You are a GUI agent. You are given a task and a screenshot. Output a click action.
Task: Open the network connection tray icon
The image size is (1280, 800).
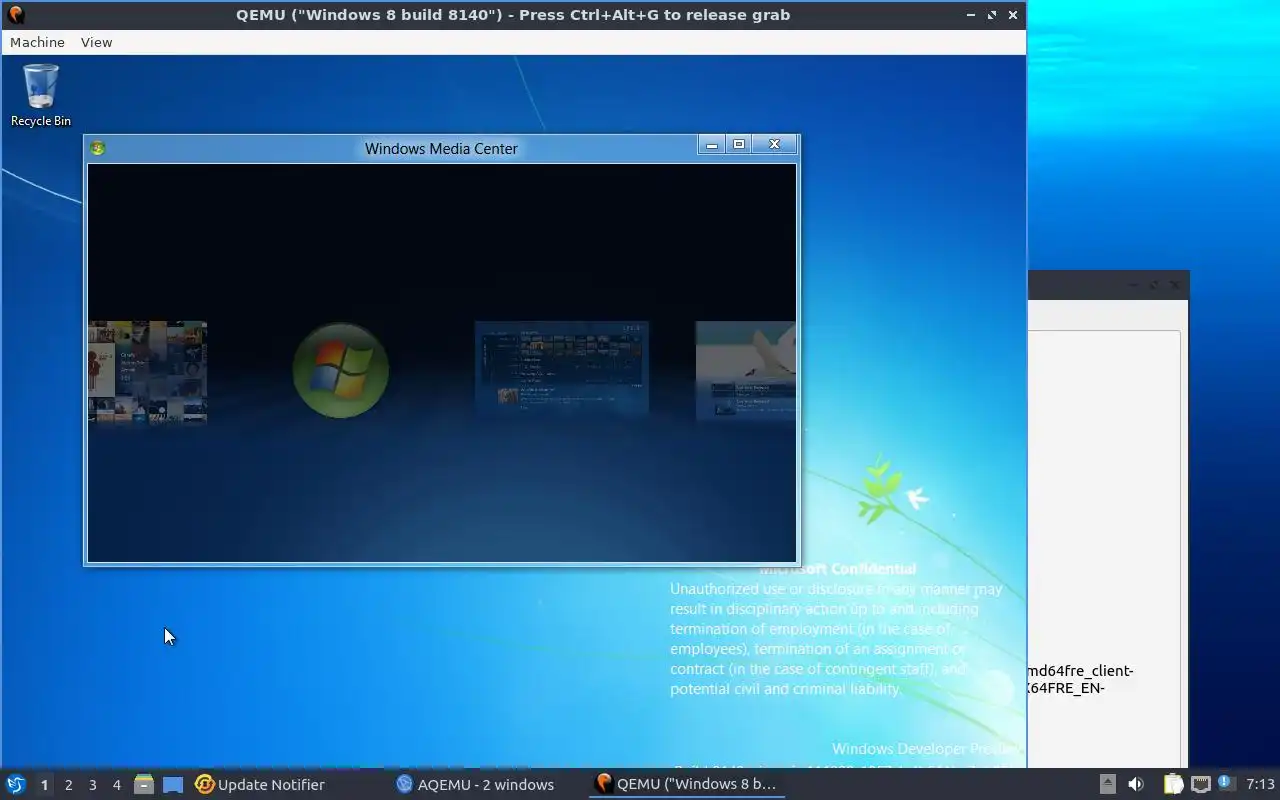[x=1200, y=784]
